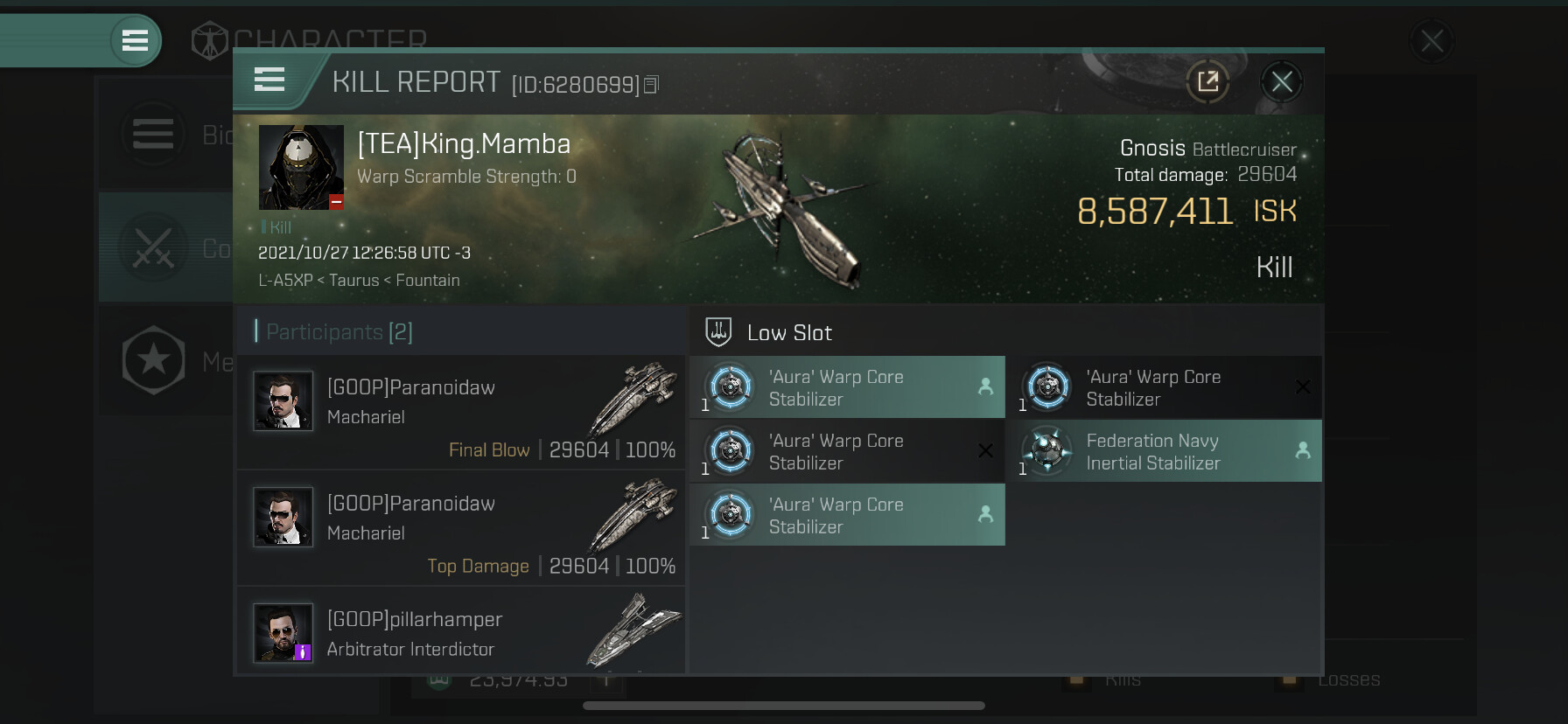
Task: View King.Mamba's character portrait
Action: (301, 167)
